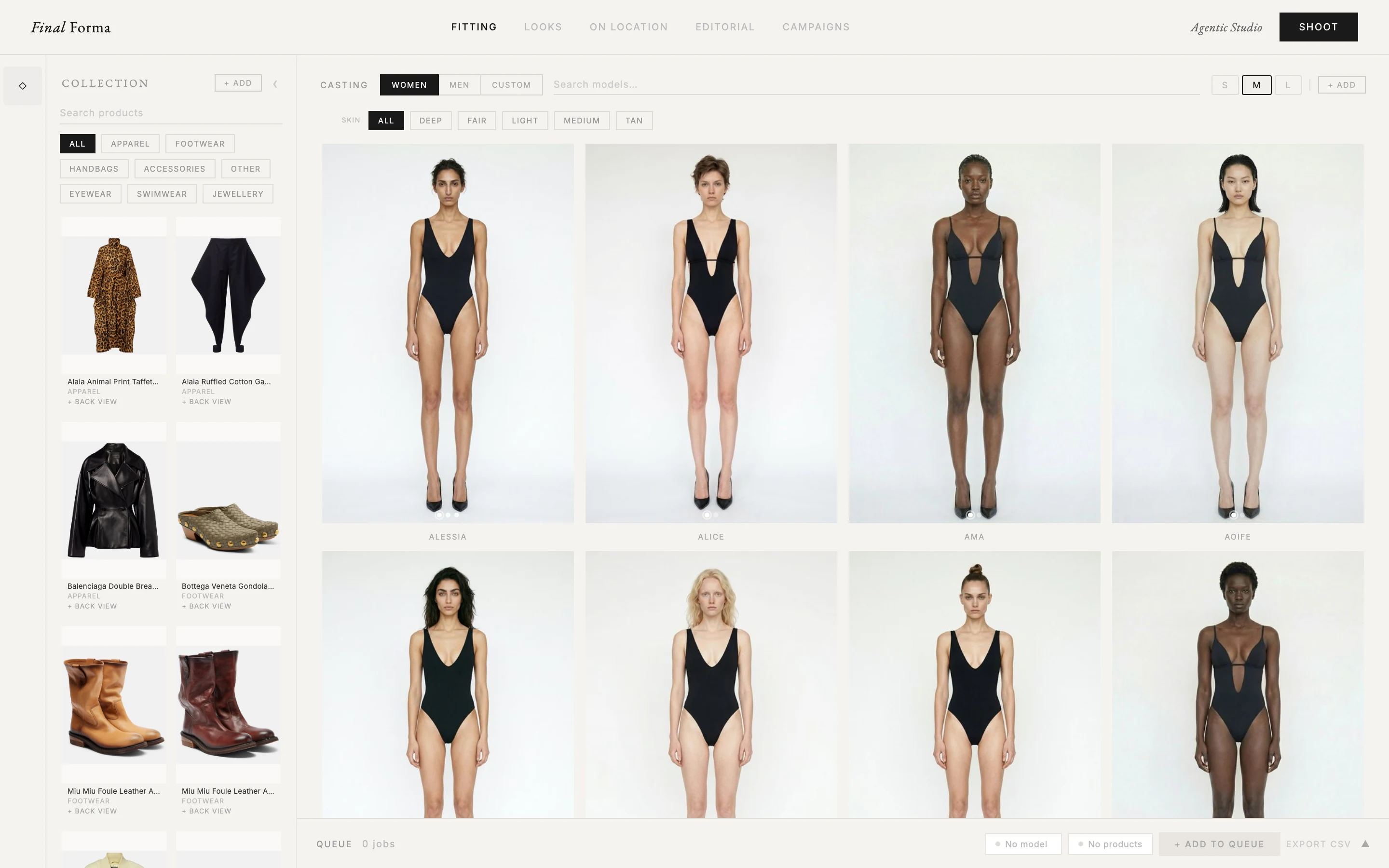1389x868 pixels.
Task: Filter models by Light skin tone
Action: [x=525, y=121]
